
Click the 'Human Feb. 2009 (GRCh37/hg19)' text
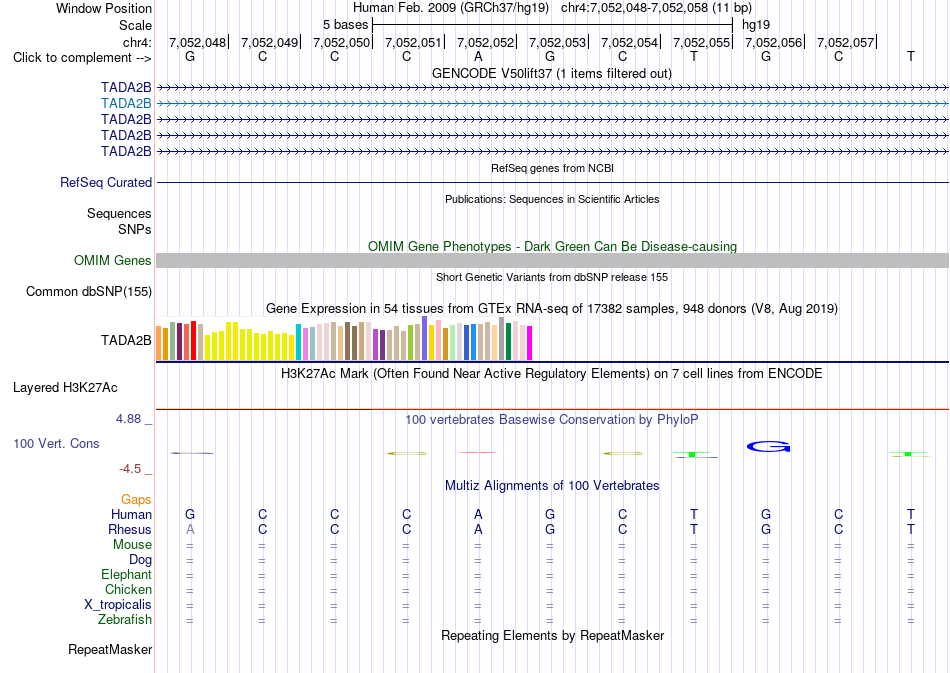pyautogui.click(x=451, y=8)
